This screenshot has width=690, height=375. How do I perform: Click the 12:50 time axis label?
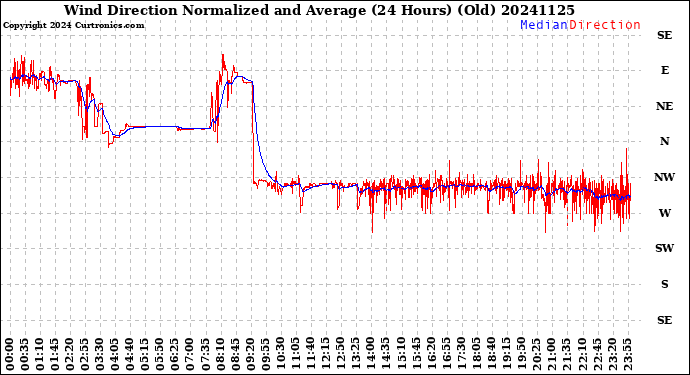[x=341, y=354]
